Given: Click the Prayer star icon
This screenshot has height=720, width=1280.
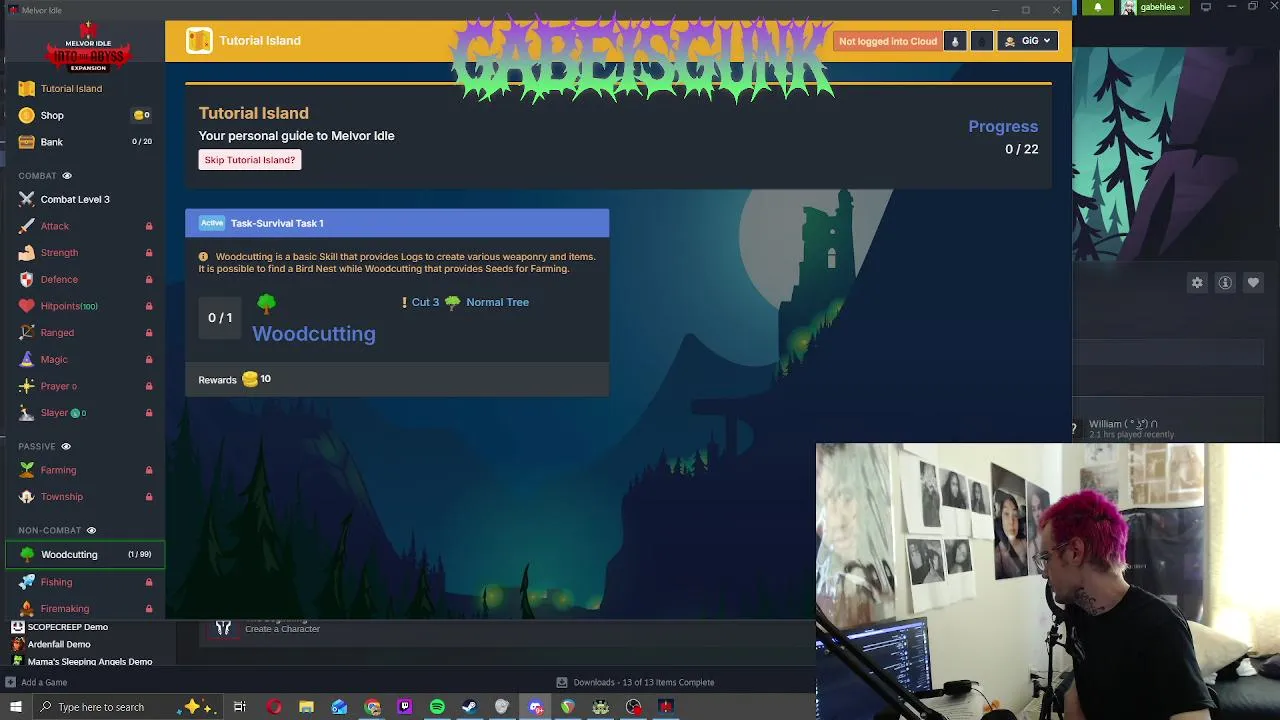Looking at the screenshot, I should click(x=27, y=386).
